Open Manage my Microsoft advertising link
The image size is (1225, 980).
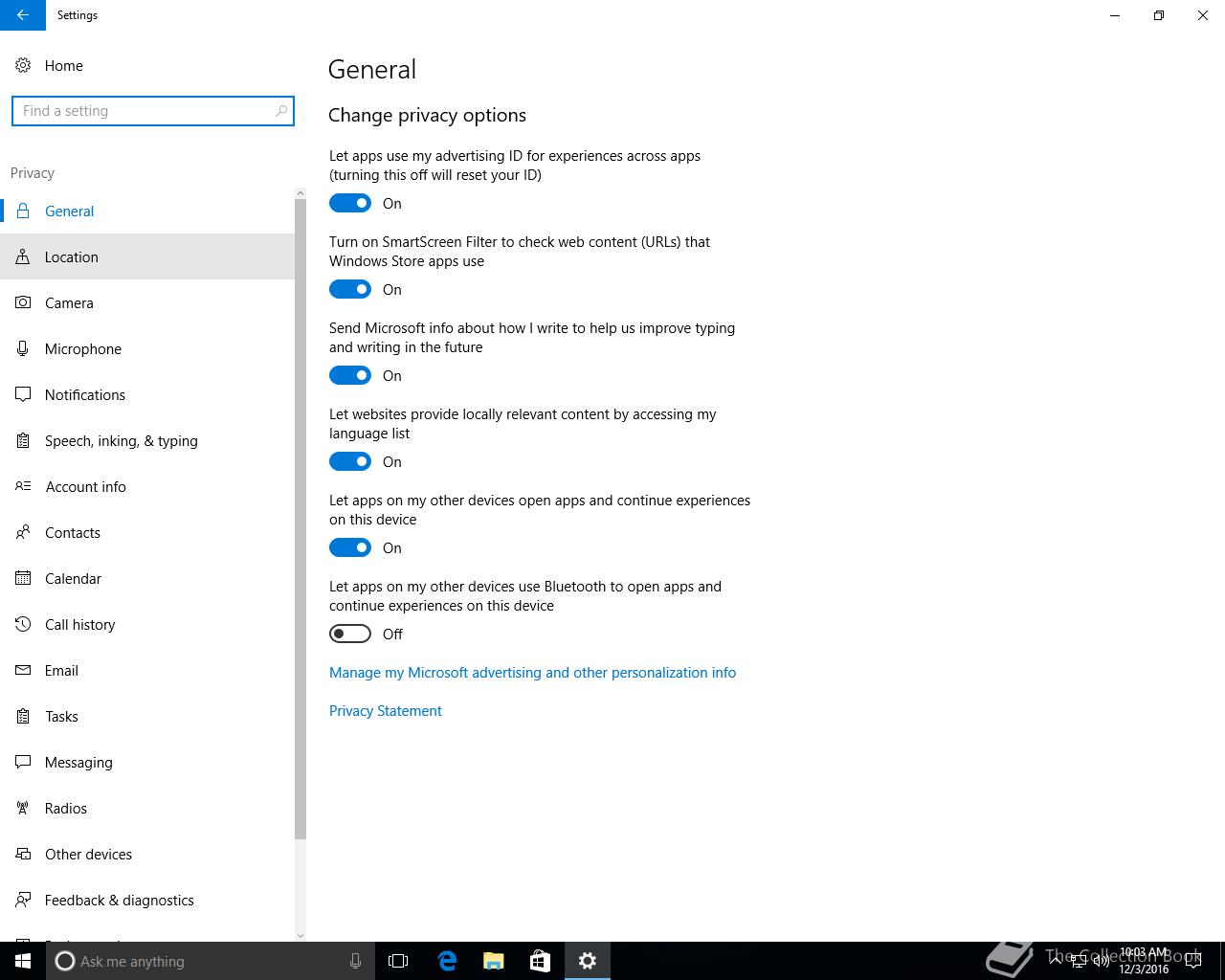coord(532,673)
